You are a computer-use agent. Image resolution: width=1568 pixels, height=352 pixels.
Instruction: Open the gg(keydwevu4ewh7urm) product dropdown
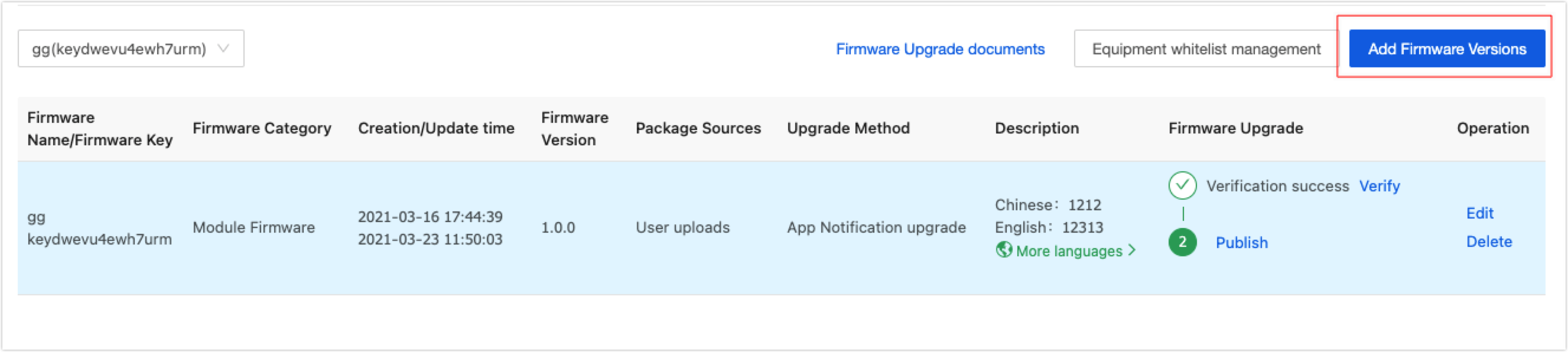pyautogui.click(x=131, y=48)
